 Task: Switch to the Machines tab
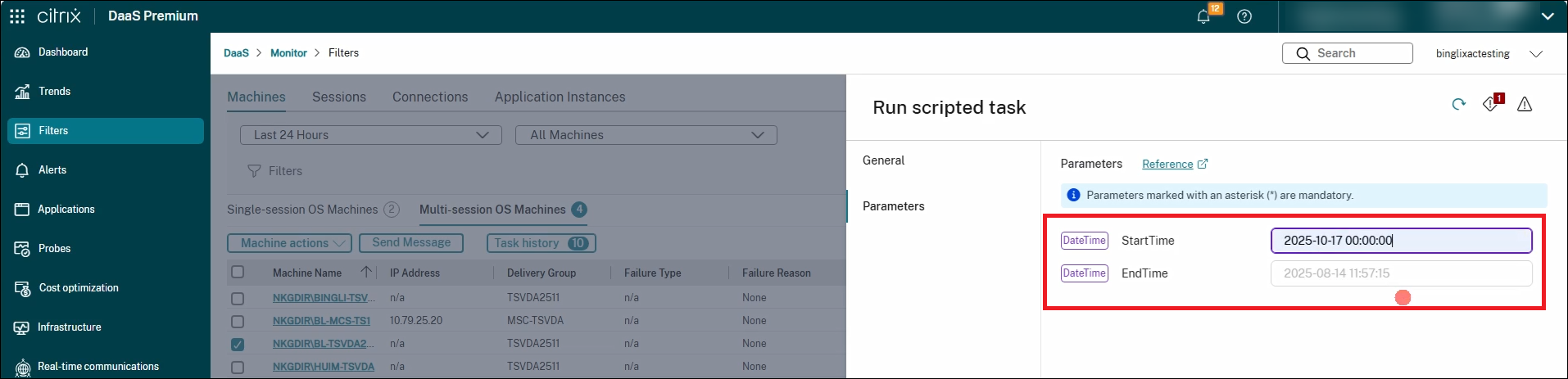[x=256, y=97]
